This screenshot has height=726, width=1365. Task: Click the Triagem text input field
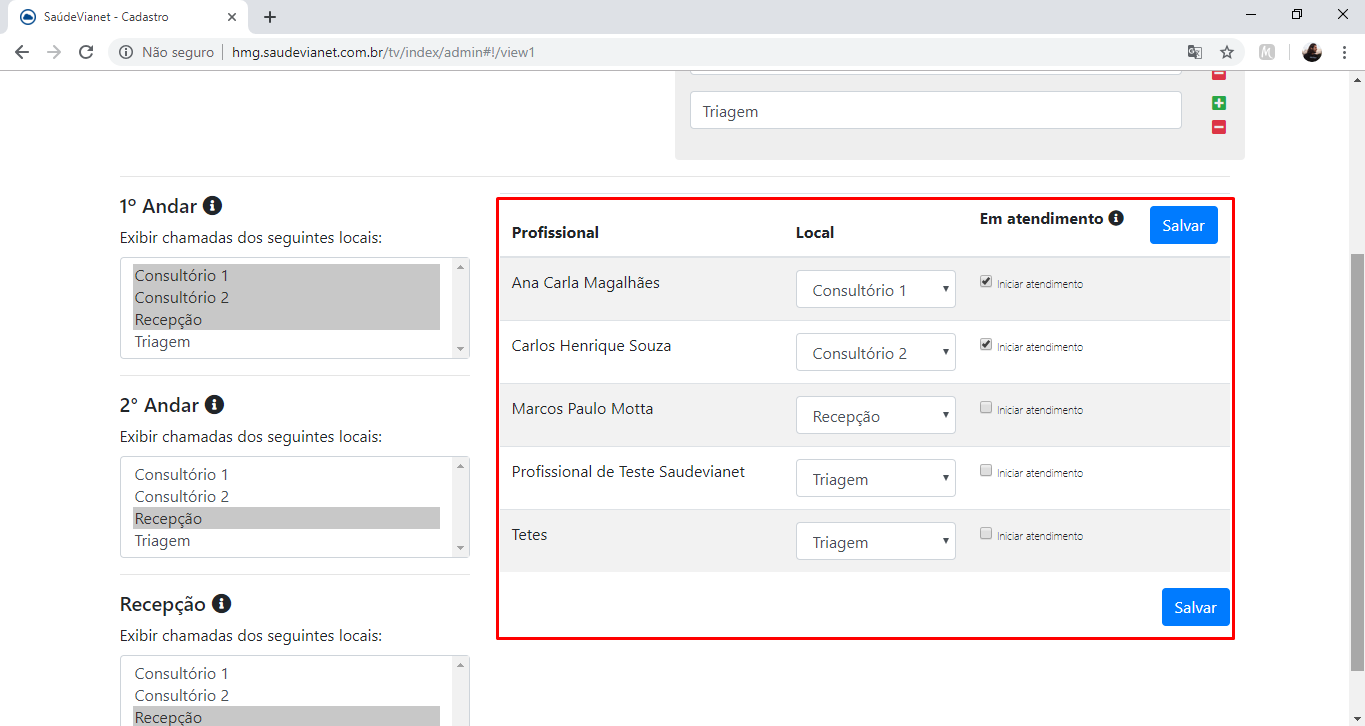tap(935, 111)
